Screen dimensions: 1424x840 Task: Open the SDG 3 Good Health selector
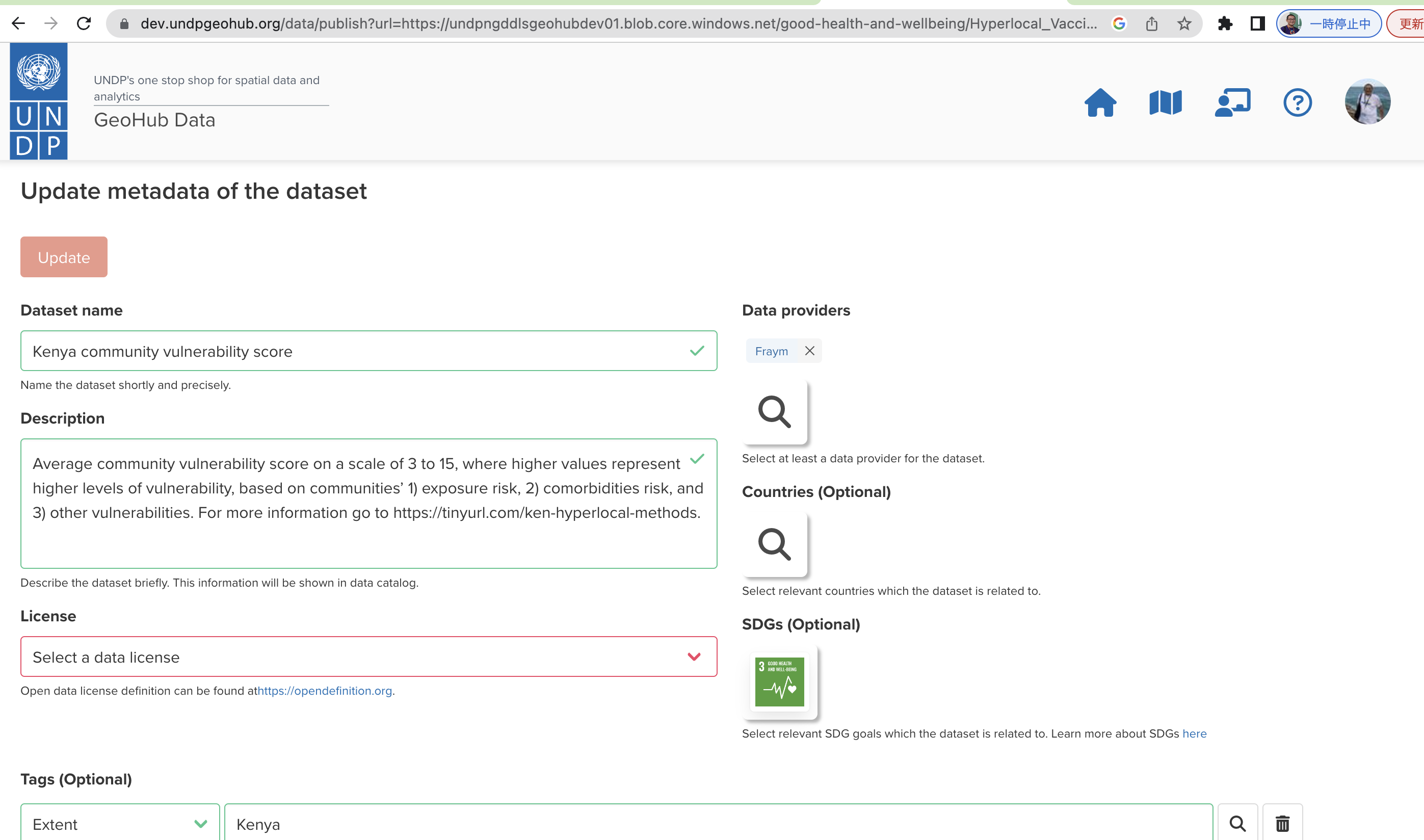(x=779, y=681)
